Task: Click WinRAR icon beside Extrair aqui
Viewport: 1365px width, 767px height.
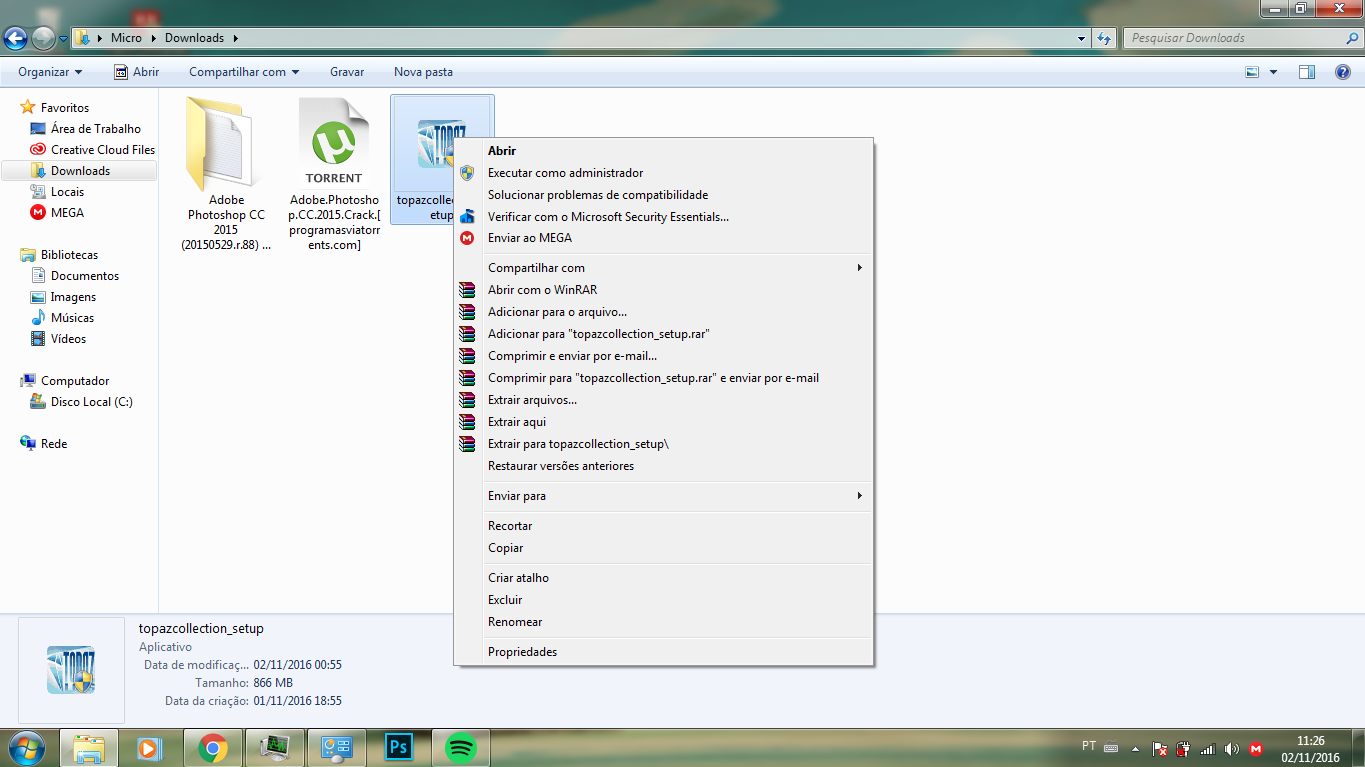Action: [x=467, y=422]
